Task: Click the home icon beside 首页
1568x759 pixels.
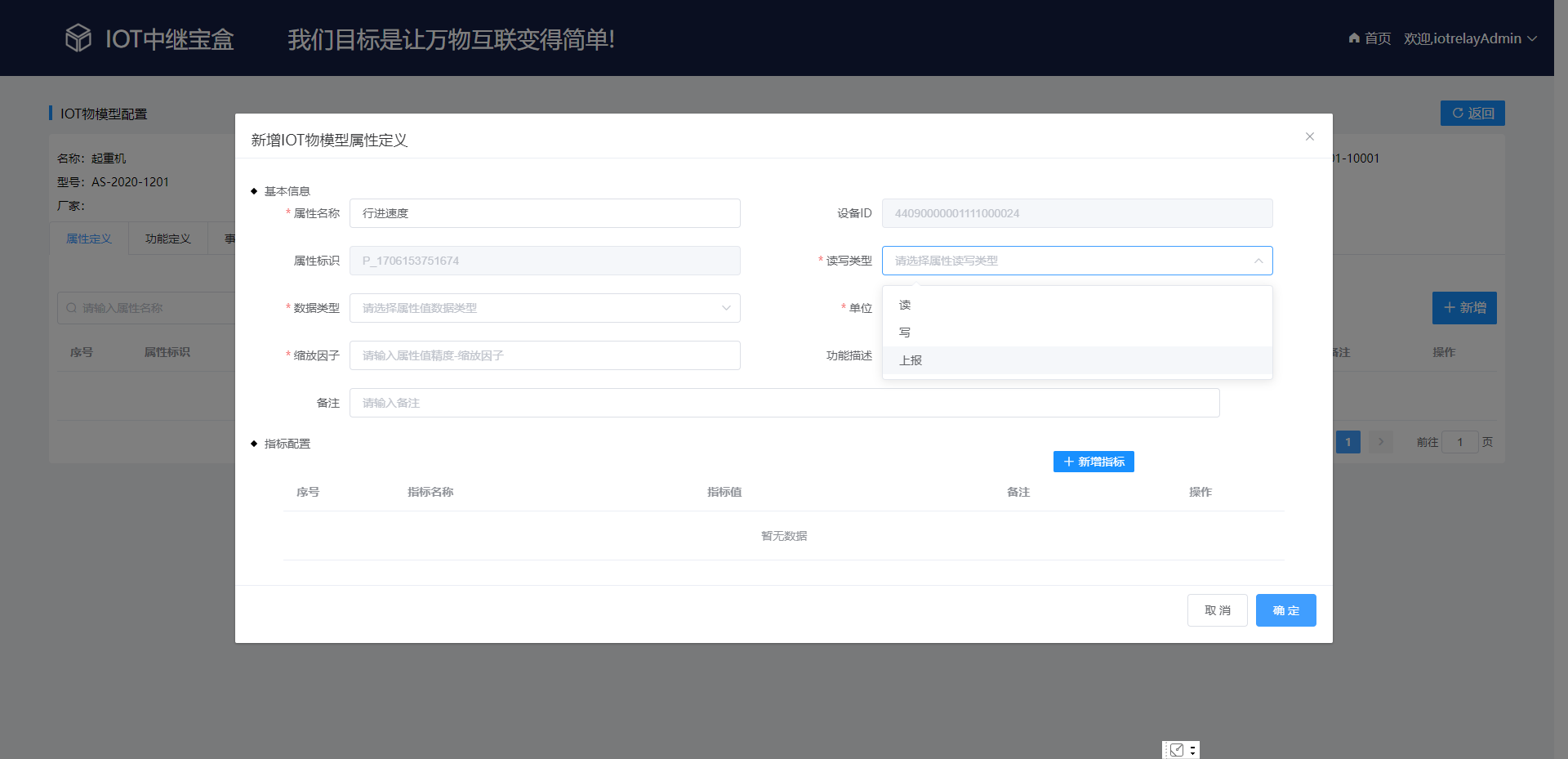Action: (x=1354, y=38)
